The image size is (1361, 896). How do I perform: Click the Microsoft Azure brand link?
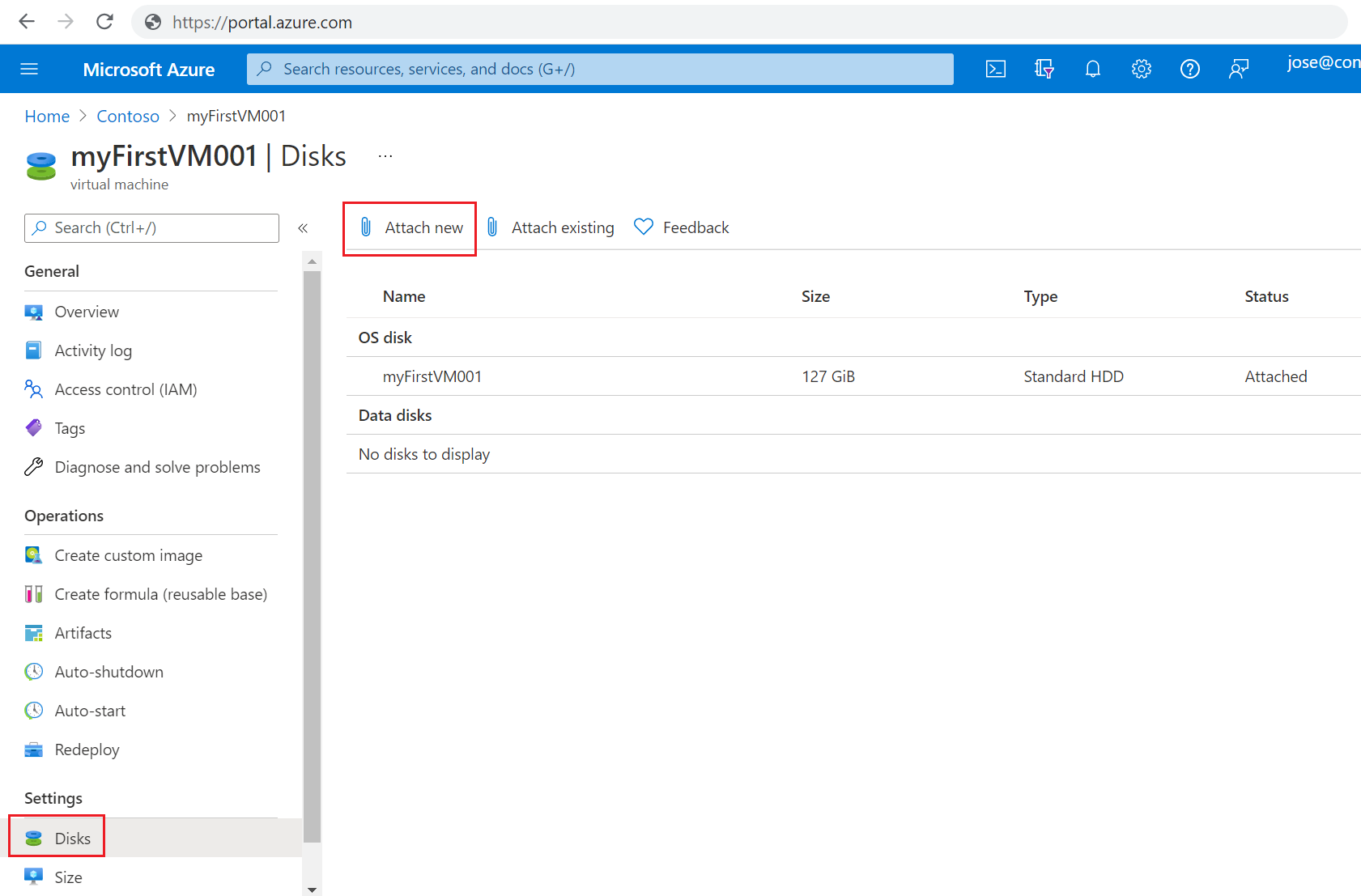pyautogui.click(x=149, y=70)
